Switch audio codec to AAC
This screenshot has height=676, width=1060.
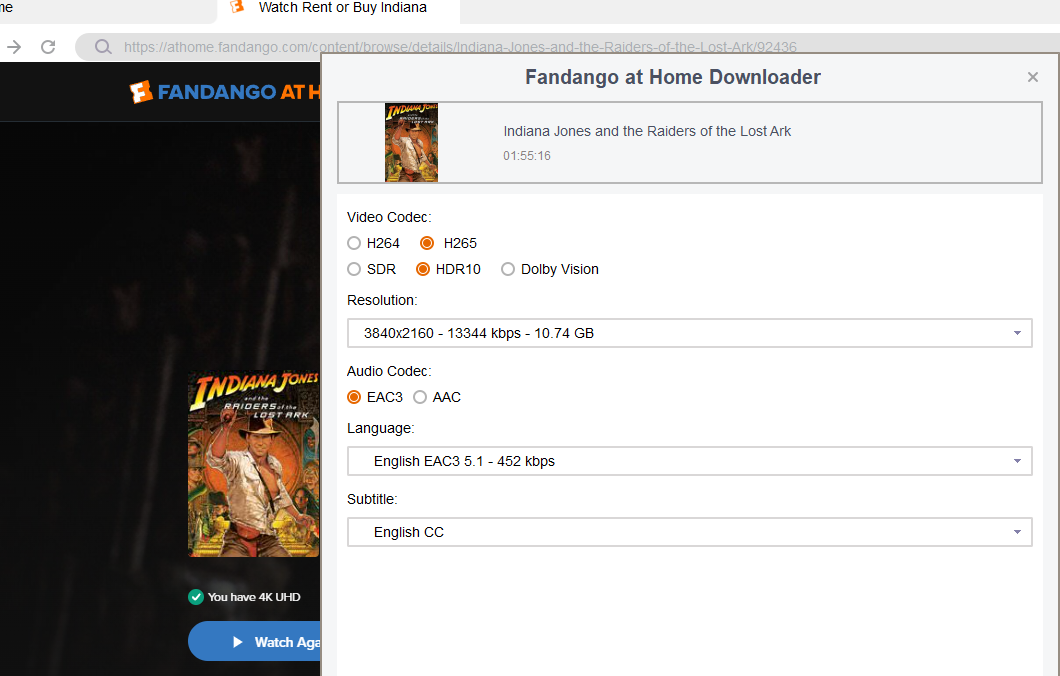(x=420, y=397)
